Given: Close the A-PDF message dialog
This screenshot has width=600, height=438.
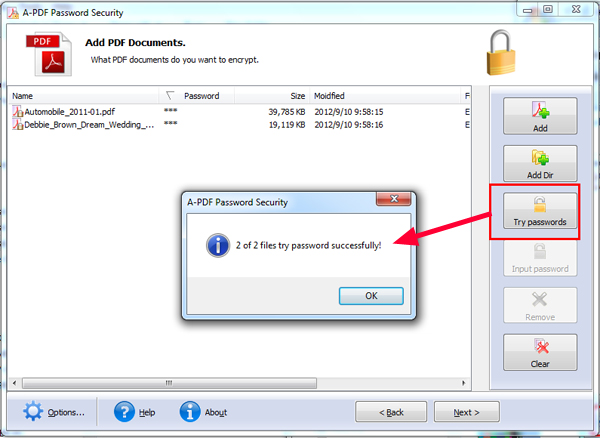Looking at the screenshot, I should [394, 199].
